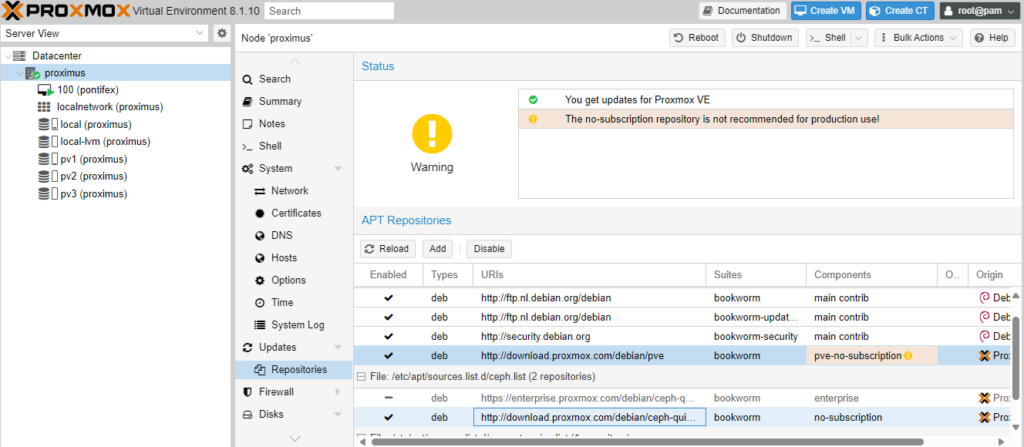This screenshot has width=1024, height=447.
Task: Select local-lvm (proximus) storage
Action: point(105,141)
